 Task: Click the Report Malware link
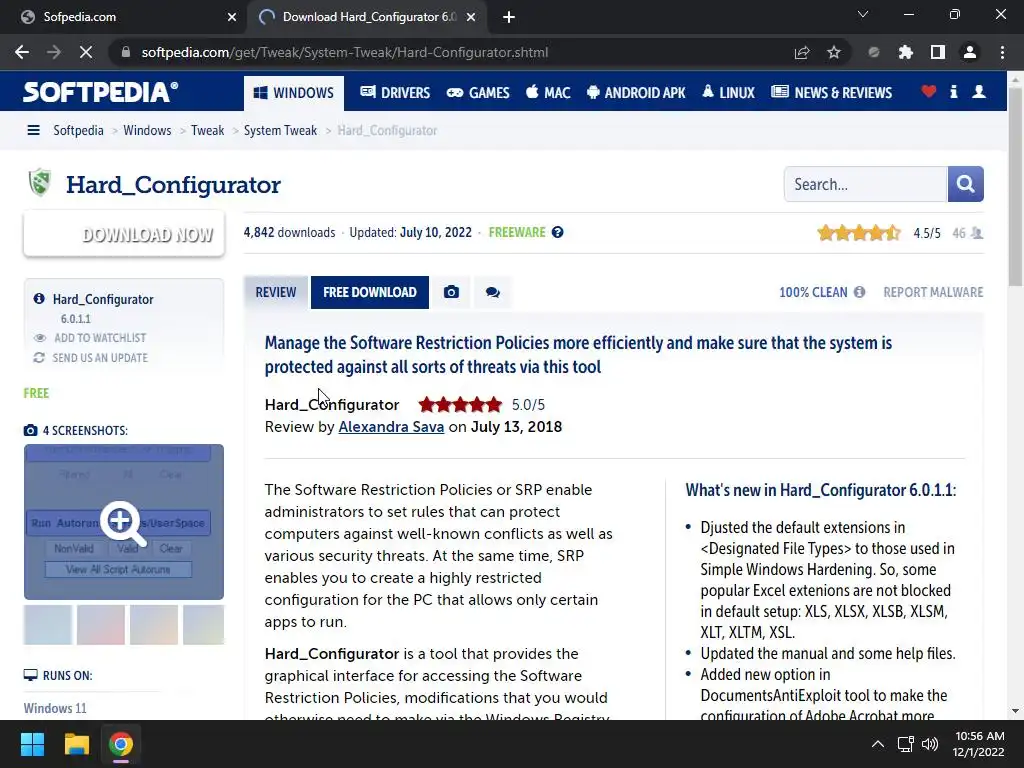pos(933,293)
